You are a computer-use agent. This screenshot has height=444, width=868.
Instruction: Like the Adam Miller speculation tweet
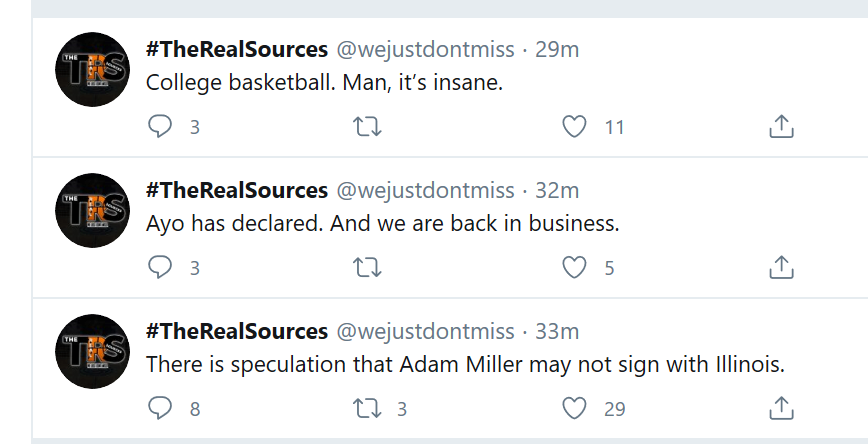point(574,408)
